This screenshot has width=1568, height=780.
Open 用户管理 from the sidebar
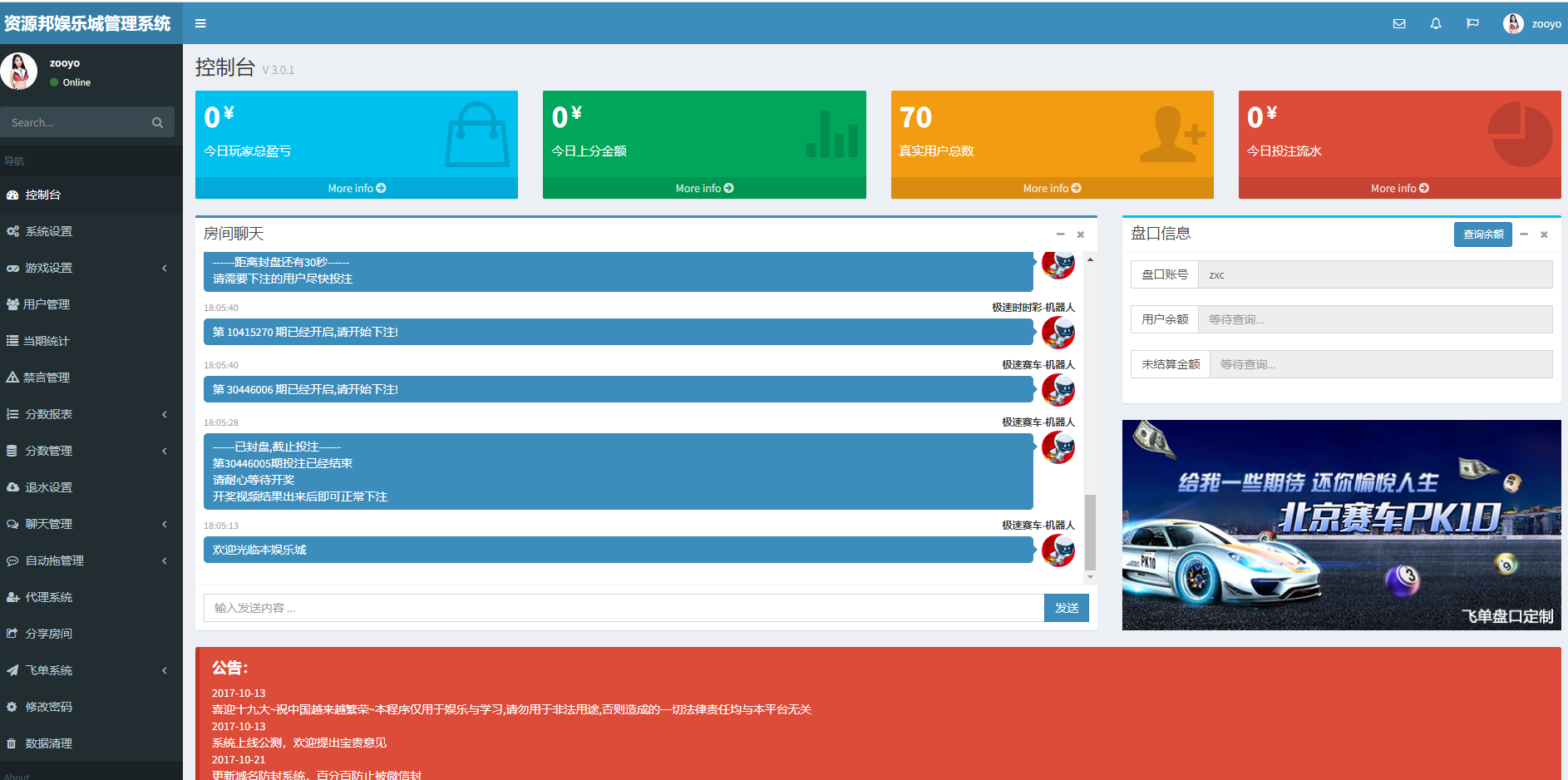[47, 304]
